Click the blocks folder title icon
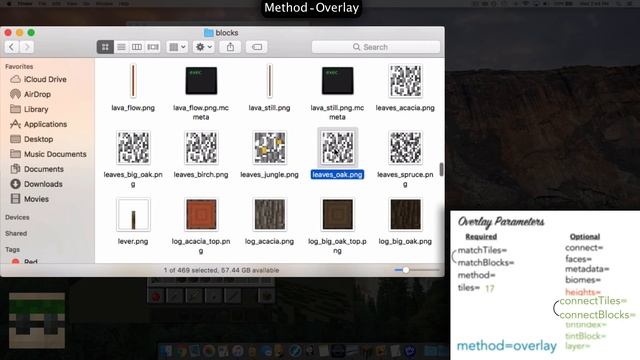This screenshot has height=360, width=640. click(x=209, y=33)
